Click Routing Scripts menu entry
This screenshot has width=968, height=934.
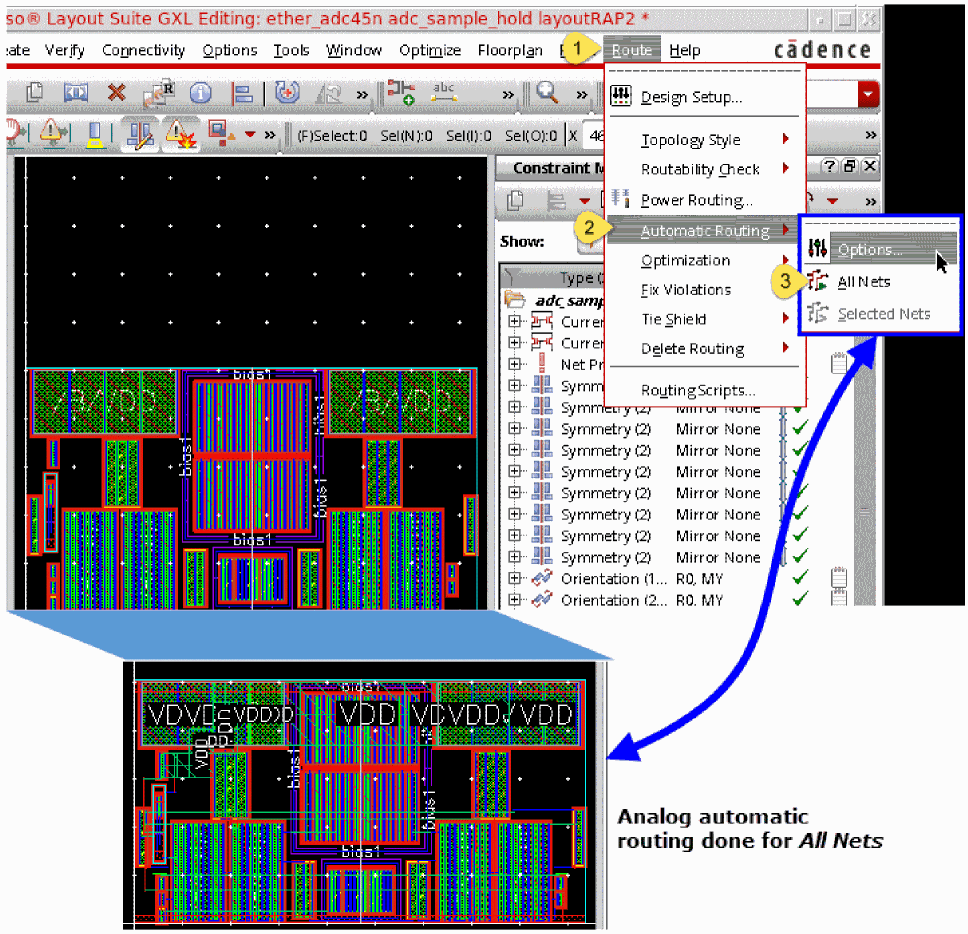698,391
